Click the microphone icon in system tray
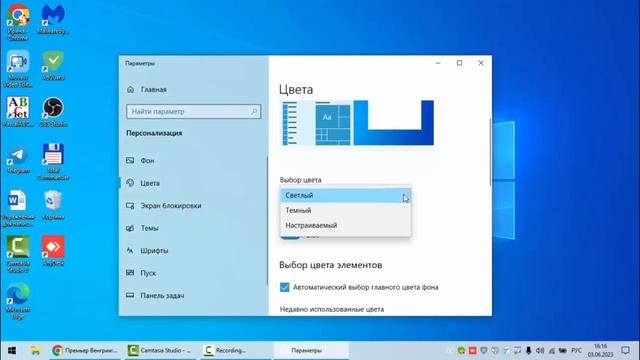 pos(528,351)
